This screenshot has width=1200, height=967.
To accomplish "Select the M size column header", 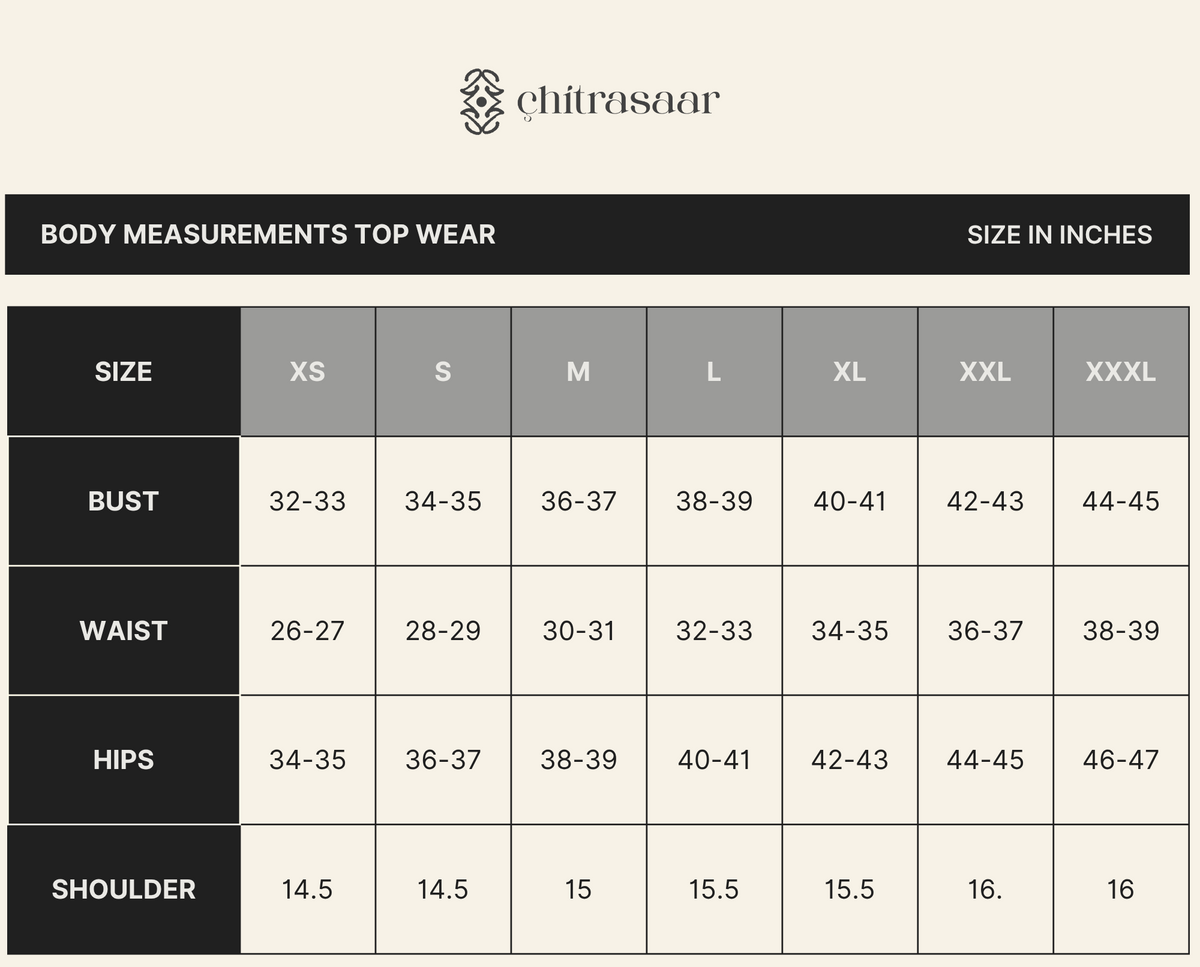I will tap(578, 372).
